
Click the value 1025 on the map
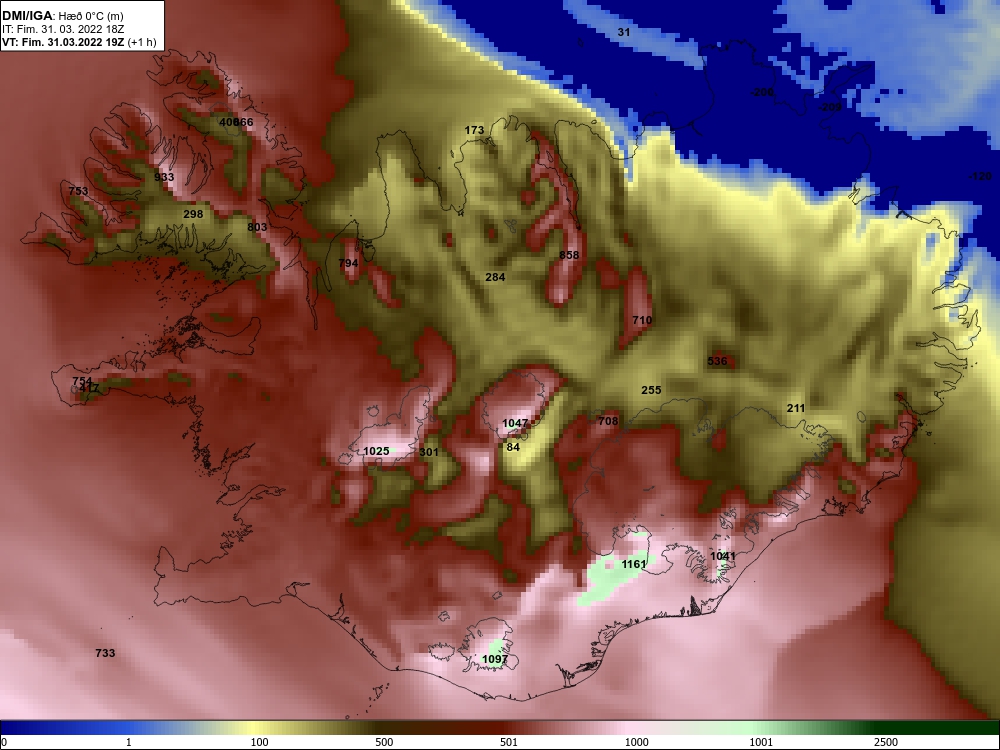(x=376, y=452)
